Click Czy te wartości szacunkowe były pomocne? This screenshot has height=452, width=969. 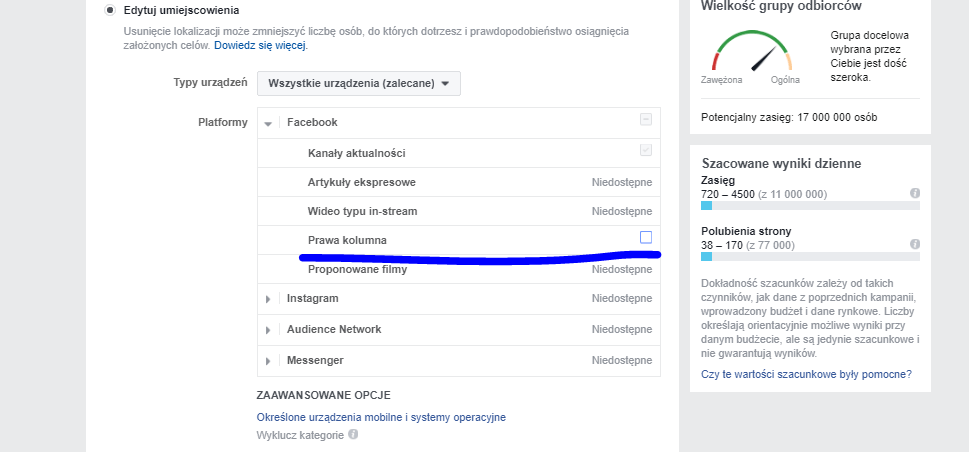(x=806, y=375)
